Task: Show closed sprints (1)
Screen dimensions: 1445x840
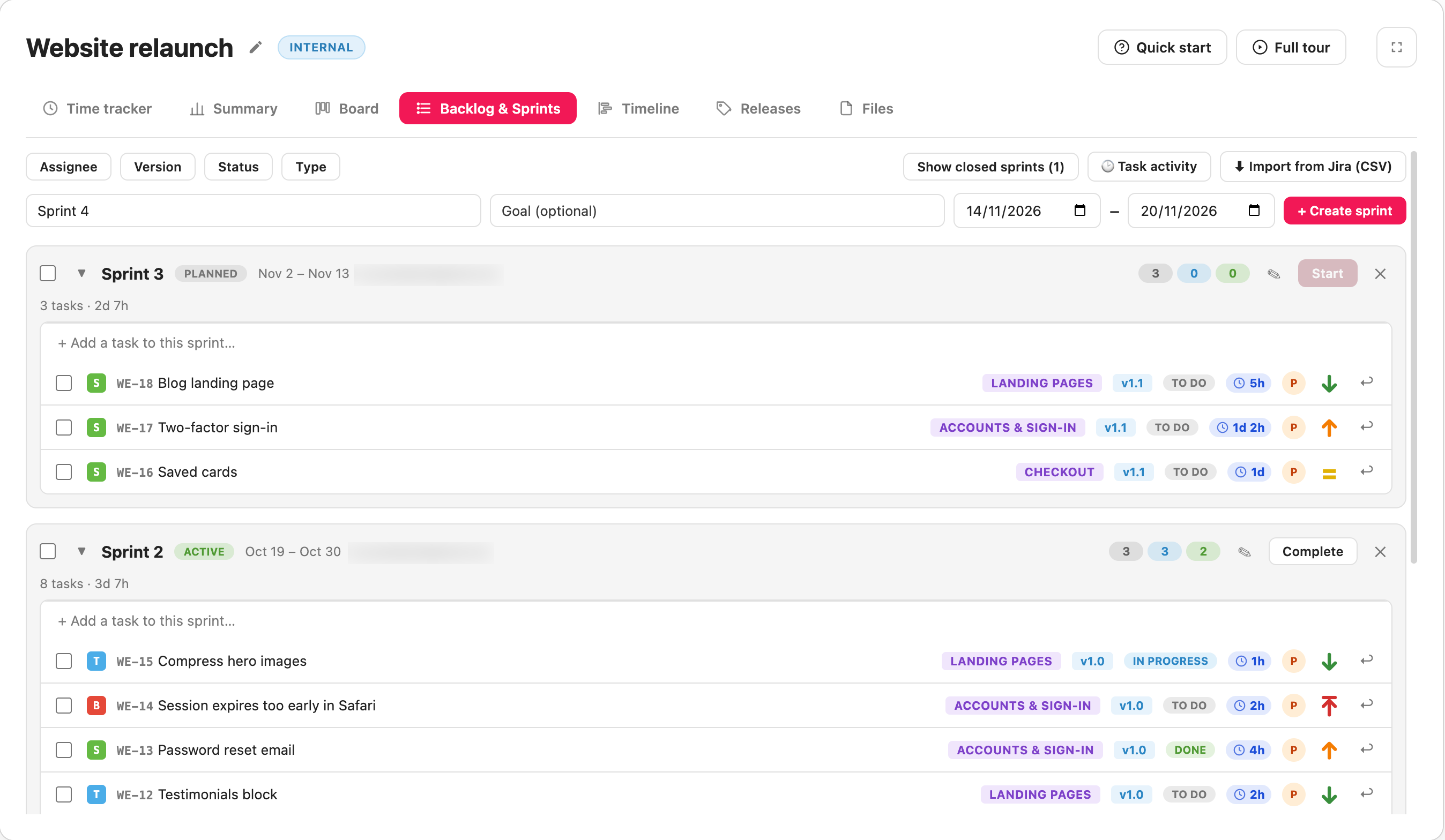Action: (x=991, y=167)
